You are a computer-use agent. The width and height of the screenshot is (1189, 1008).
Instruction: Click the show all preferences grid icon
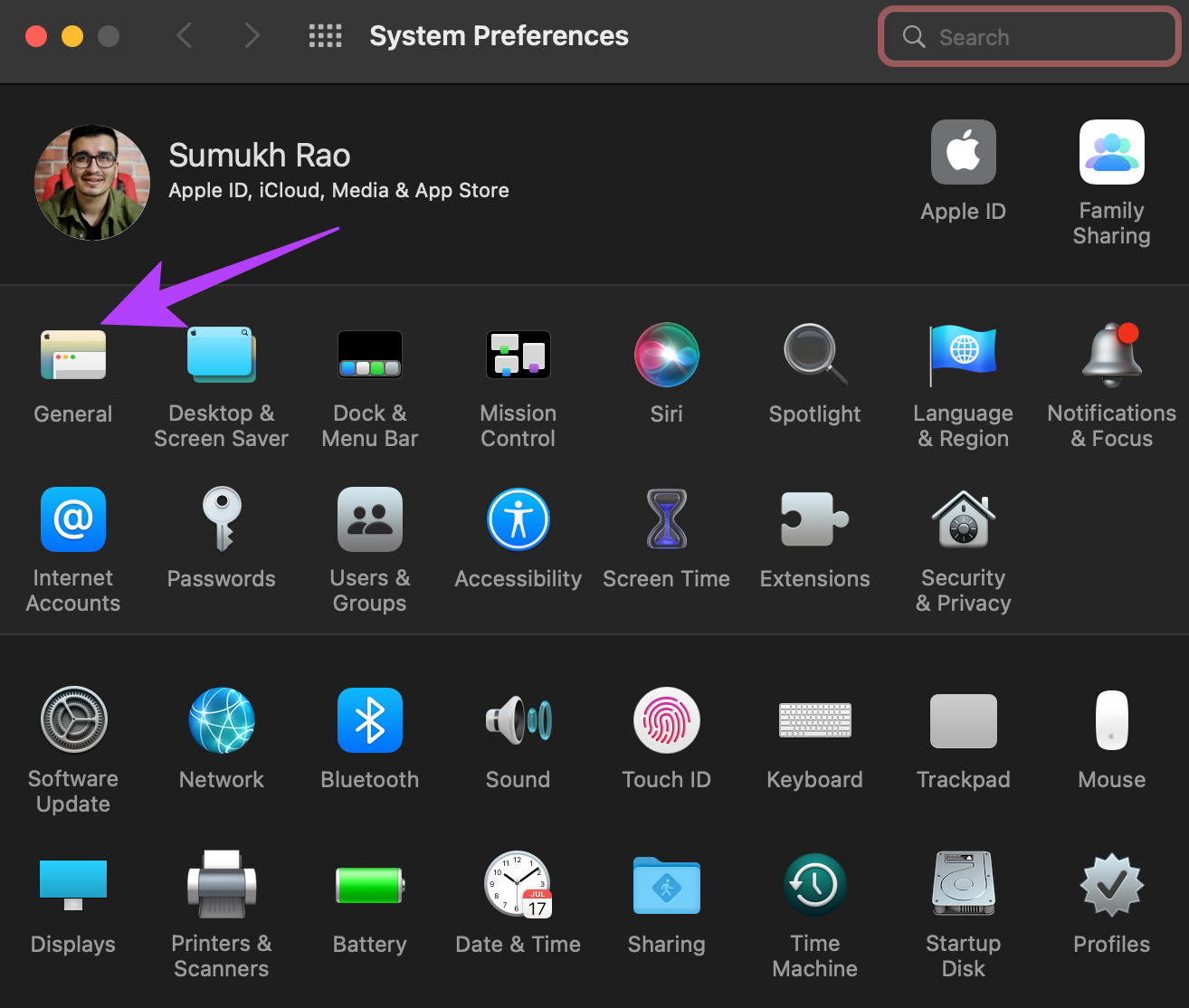(325, 35)
